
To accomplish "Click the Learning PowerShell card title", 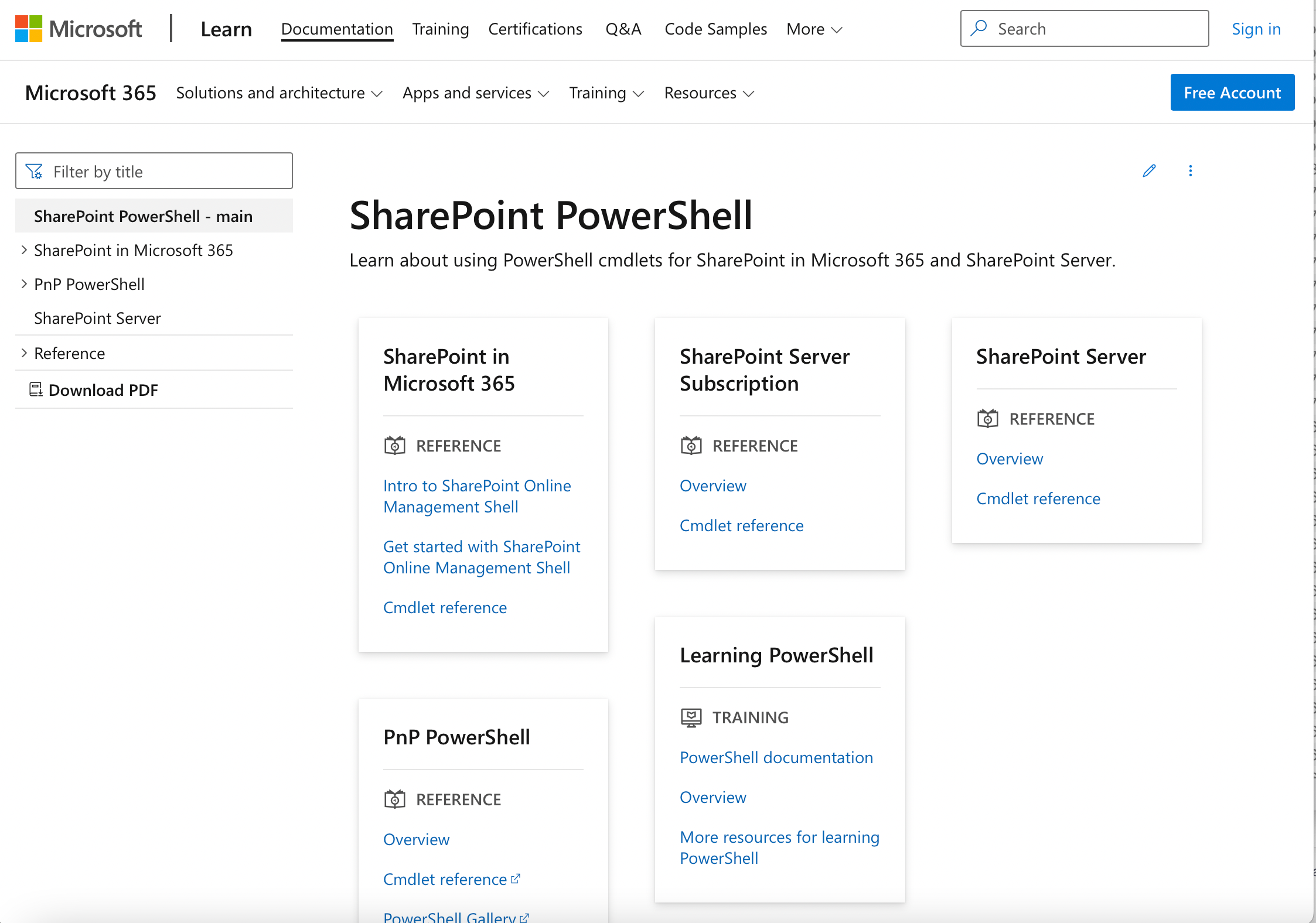I will (x=776, y=655).
